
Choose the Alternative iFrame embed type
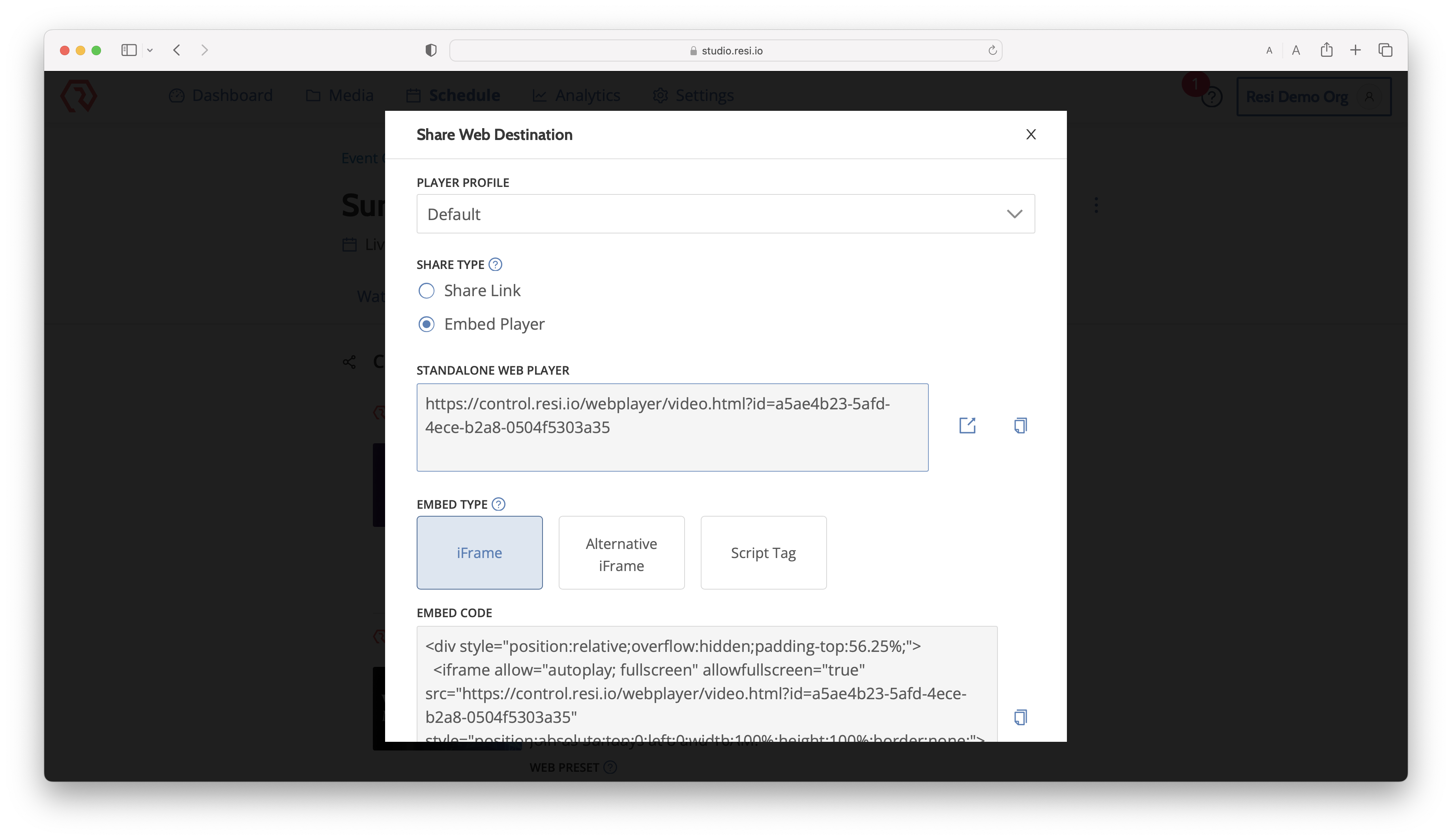[621, 553]
